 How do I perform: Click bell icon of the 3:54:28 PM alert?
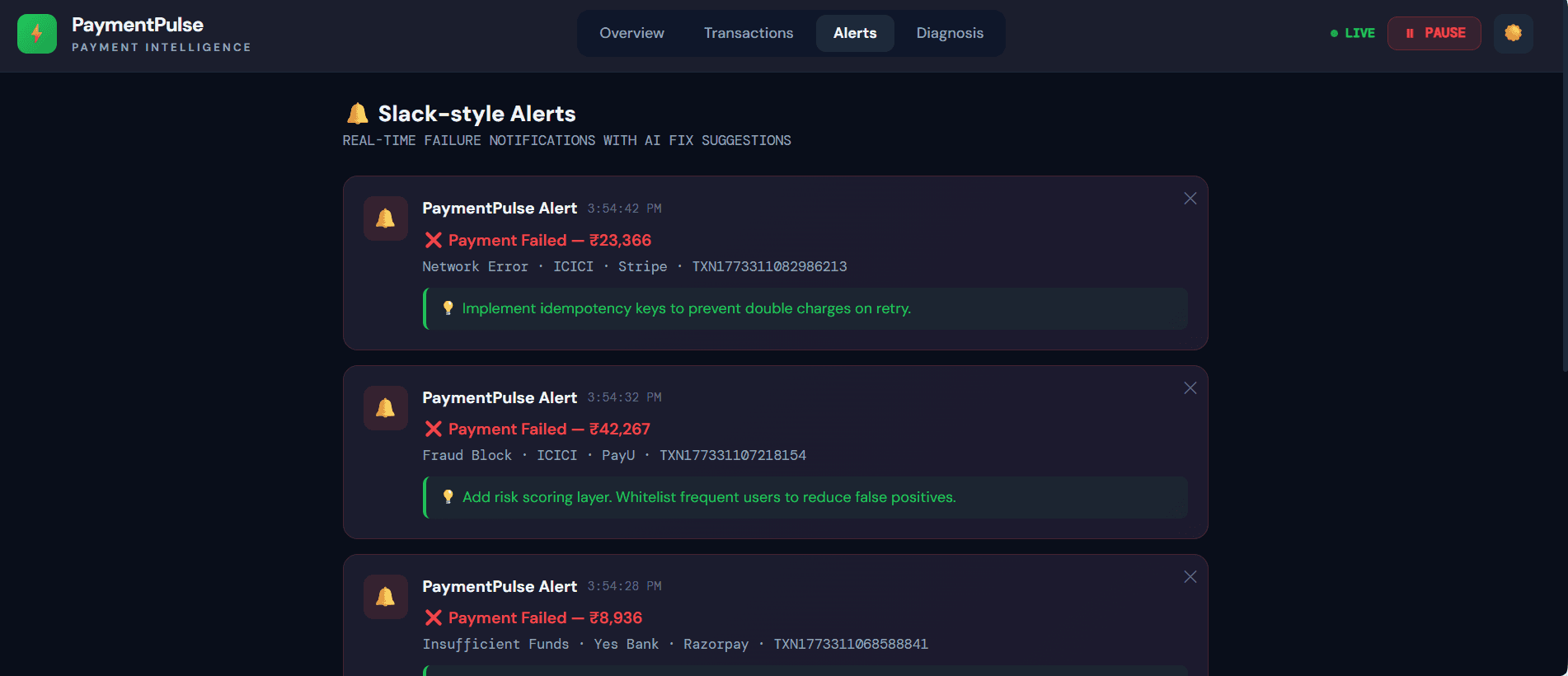pyautogui.click(x=386, y=597)
